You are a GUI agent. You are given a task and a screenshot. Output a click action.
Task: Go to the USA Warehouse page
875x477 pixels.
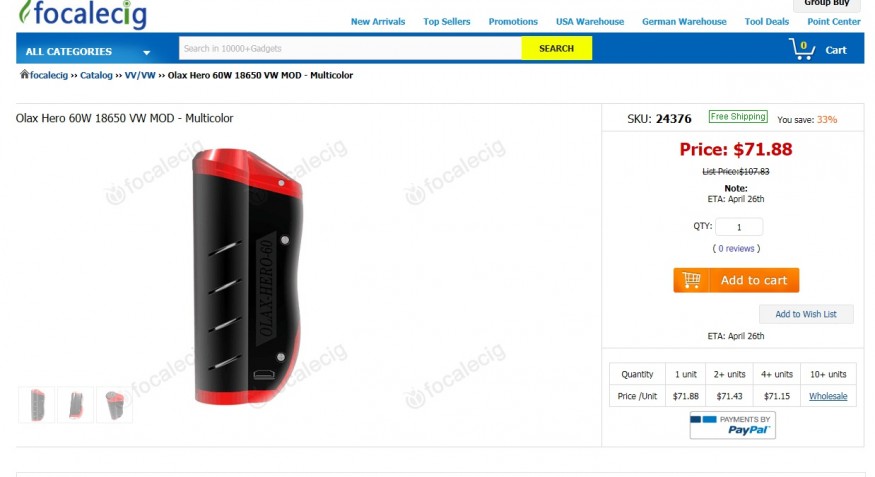point(590,22)
